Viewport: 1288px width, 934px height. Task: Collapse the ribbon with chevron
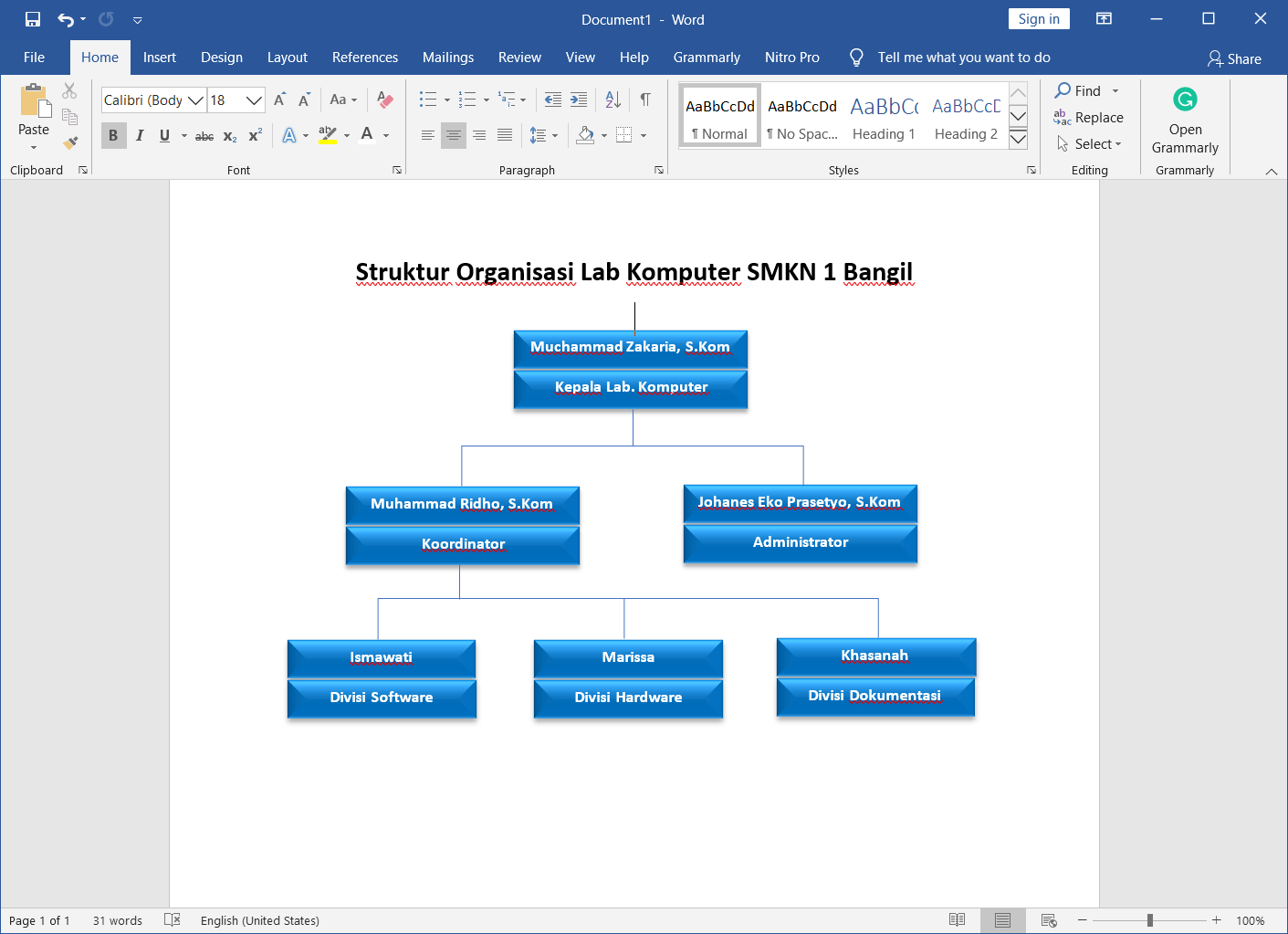1272,172
